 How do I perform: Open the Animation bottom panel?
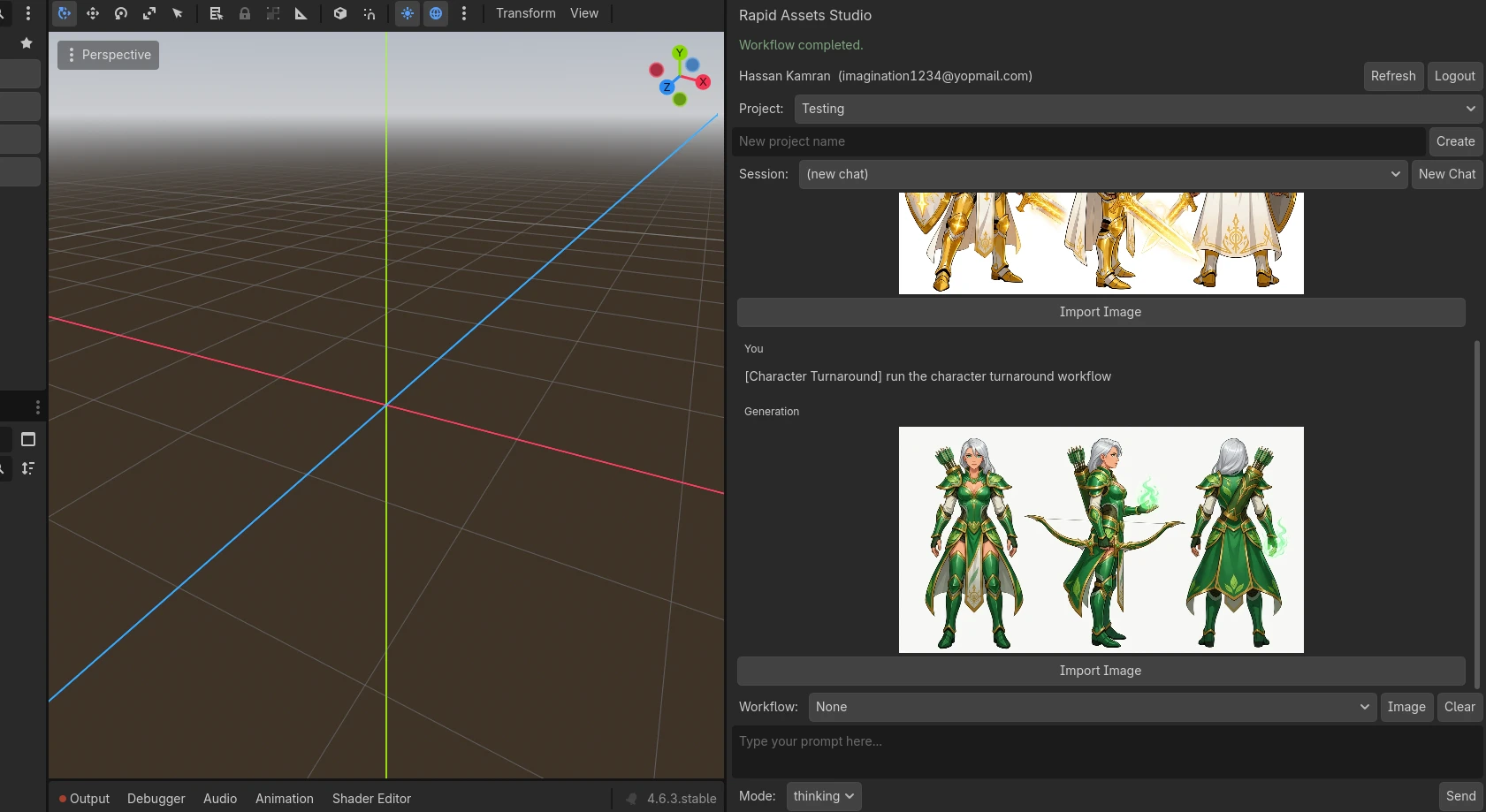coord(285,799)
